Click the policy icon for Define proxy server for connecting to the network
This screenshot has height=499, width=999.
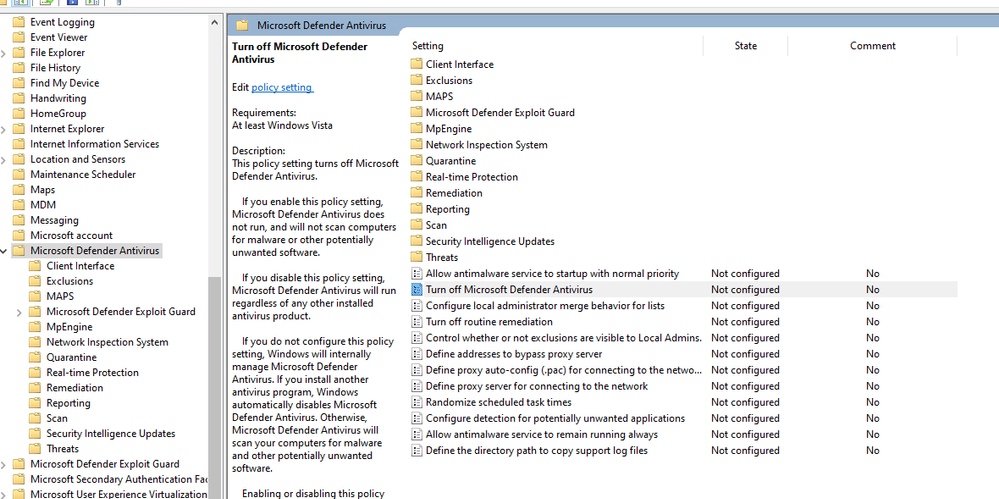tap(416, 386)
